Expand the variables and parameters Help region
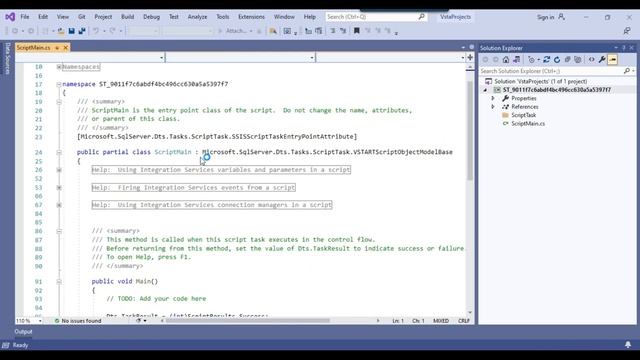 59,170
